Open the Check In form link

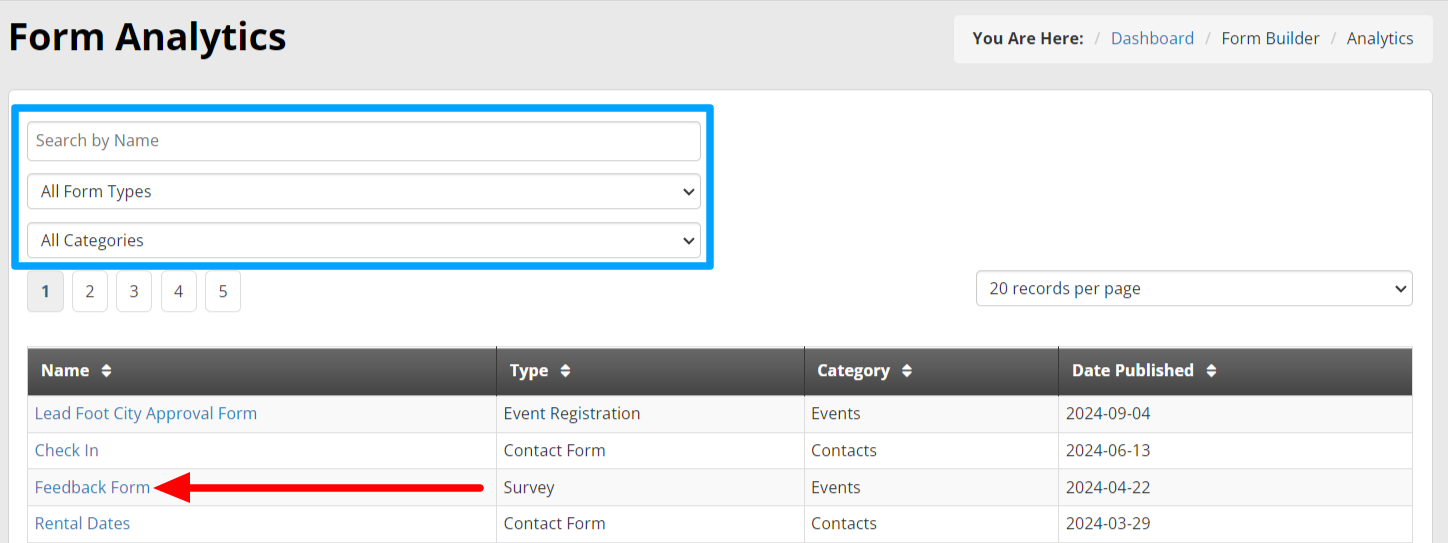click(67, 451)
